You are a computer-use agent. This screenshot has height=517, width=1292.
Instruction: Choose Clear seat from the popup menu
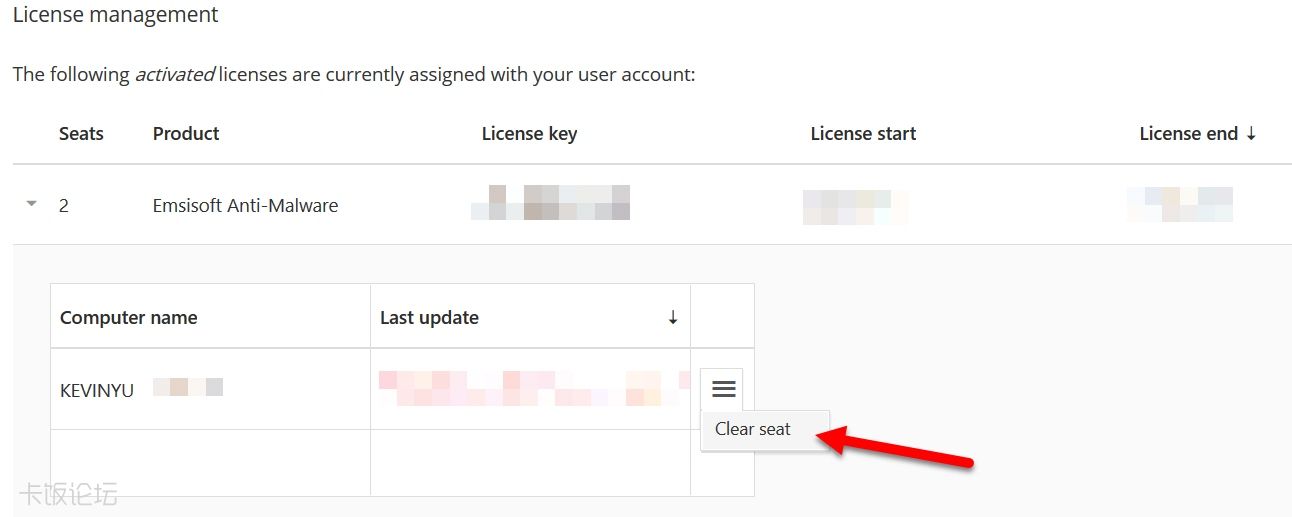[753, 429]
